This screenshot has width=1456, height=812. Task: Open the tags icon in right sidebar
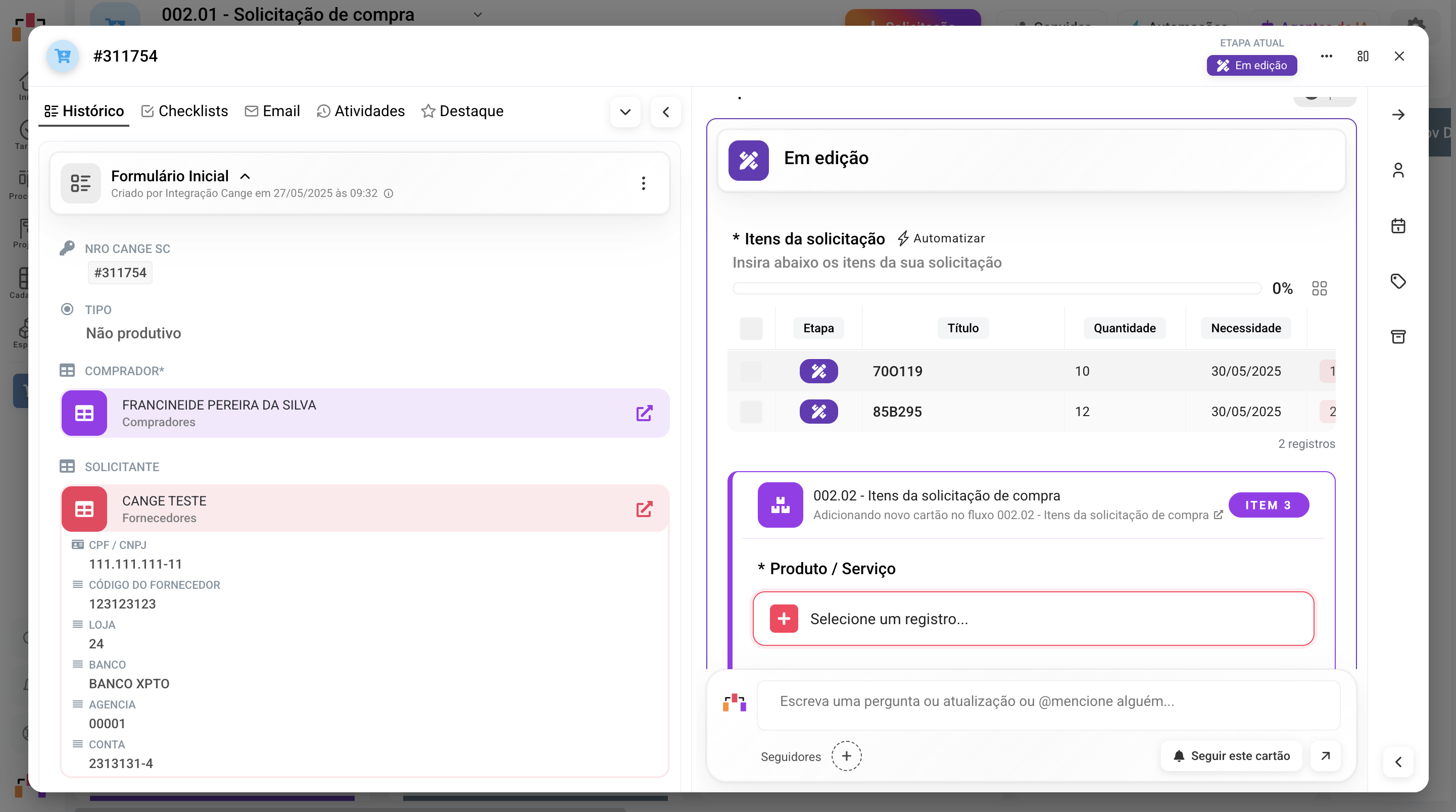click(1398, 281)
